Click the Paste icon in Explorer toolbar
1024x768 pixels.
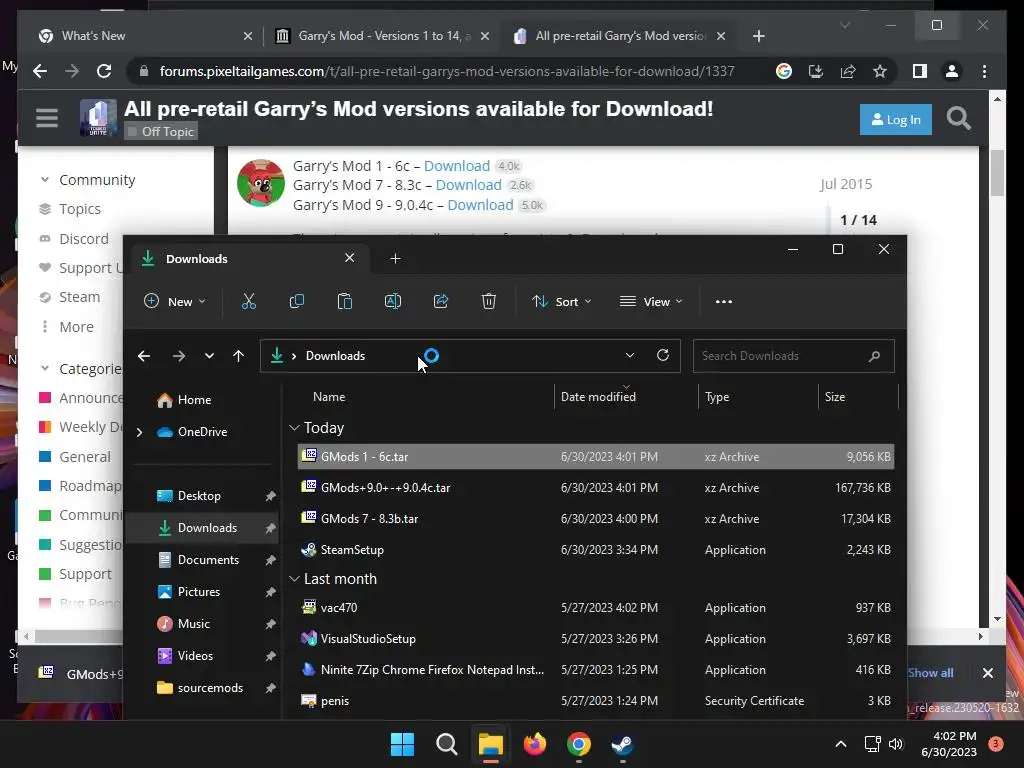click(345, 301)
